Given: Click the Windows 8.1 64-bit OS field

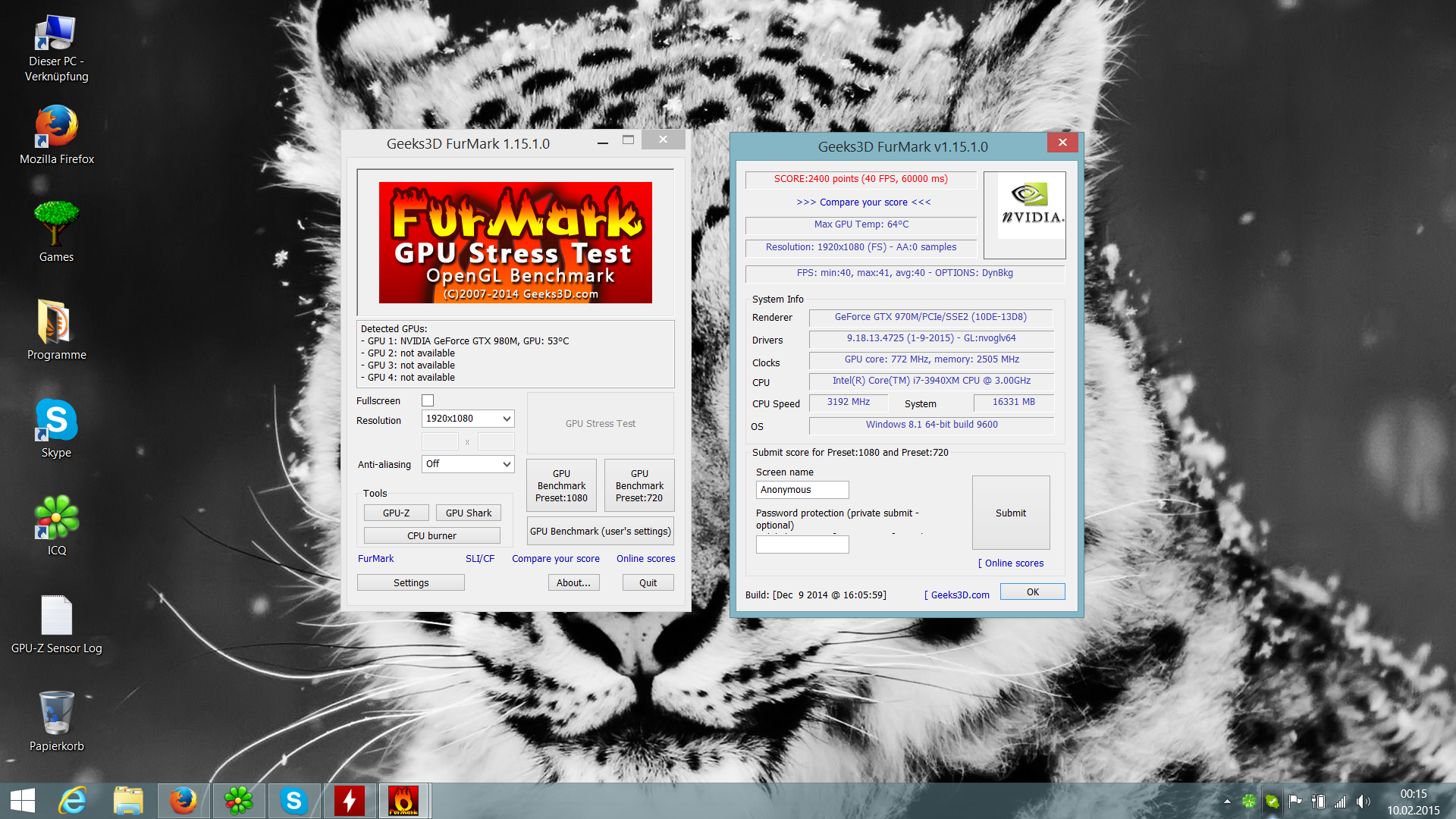Looking at the screenshot, I should pos(931,425).
